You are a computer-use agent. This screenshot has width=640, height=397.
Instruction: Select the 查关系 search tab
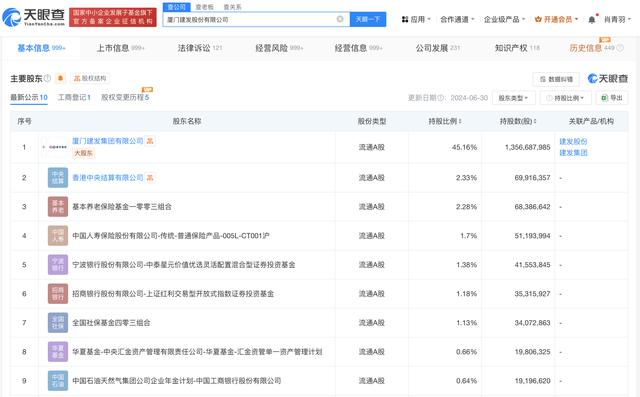(x=232, y=7)
